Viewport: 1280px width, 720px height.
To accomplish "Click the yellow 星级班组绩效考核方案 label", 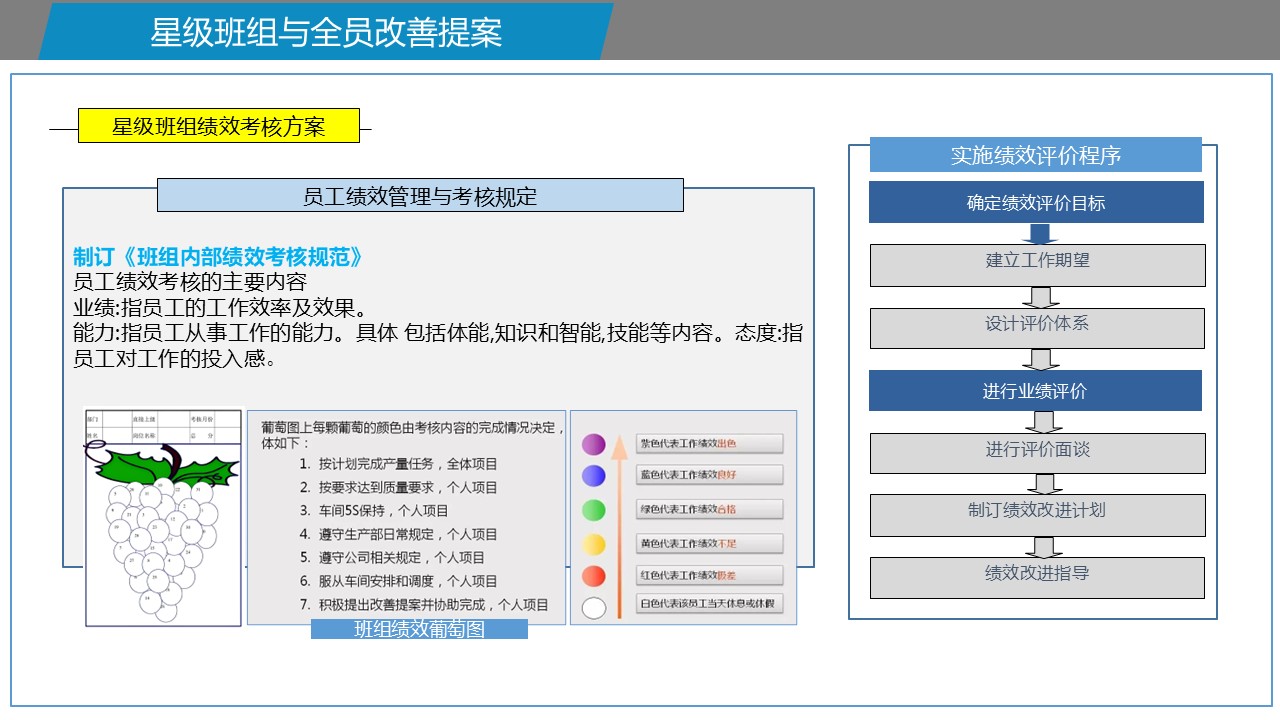I will pyautogui.click(x=218, y=127).
